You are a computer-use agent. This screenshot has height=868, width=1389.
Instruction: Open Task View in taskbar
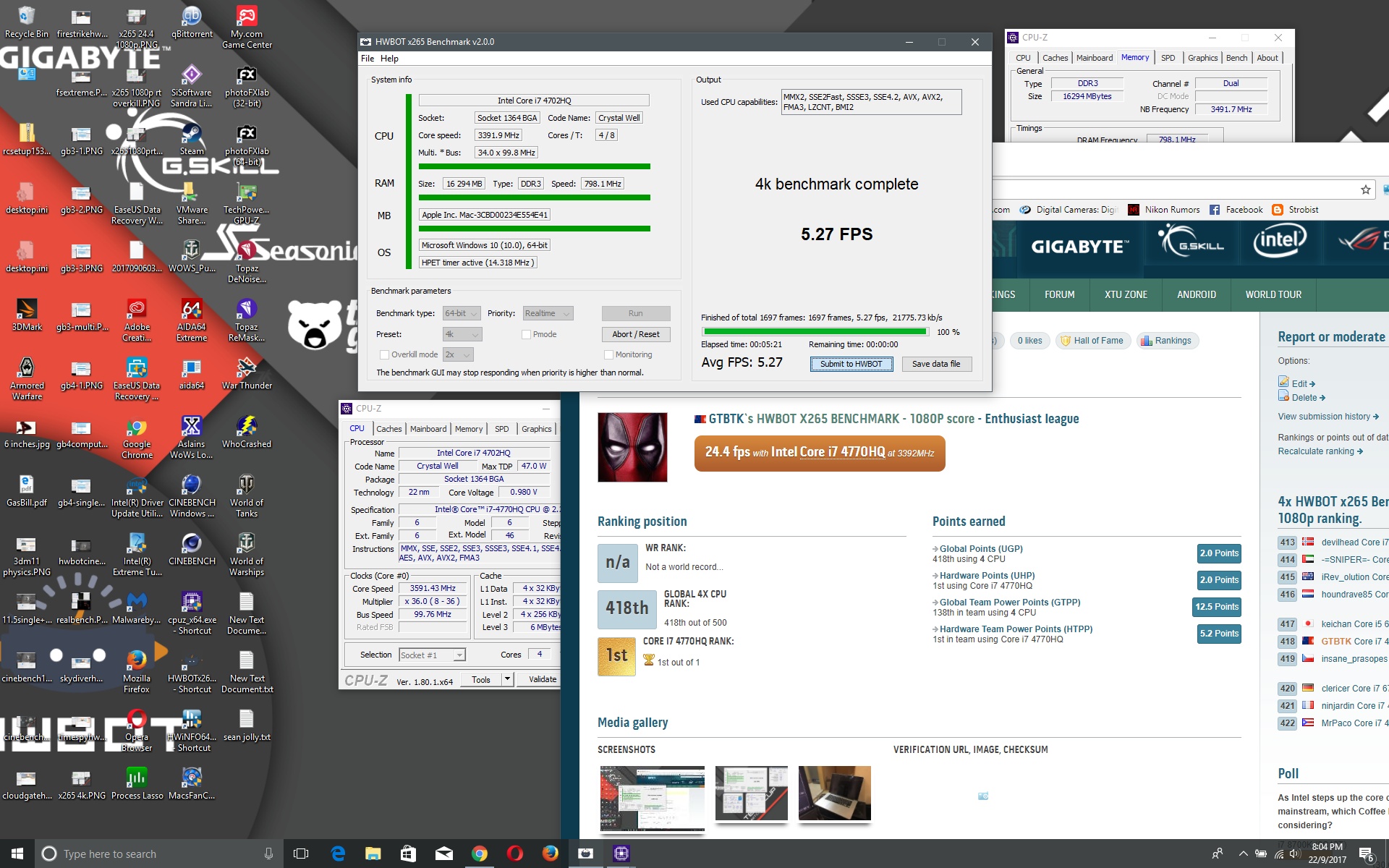pos(301,854)
